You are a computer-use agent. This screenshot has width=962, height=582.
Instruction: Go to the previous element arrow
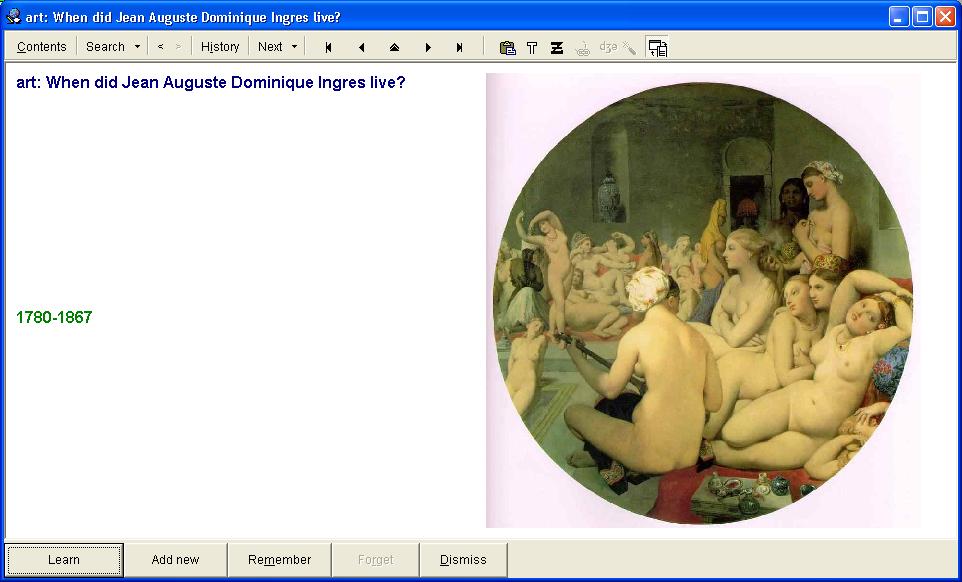click(361, 47)
